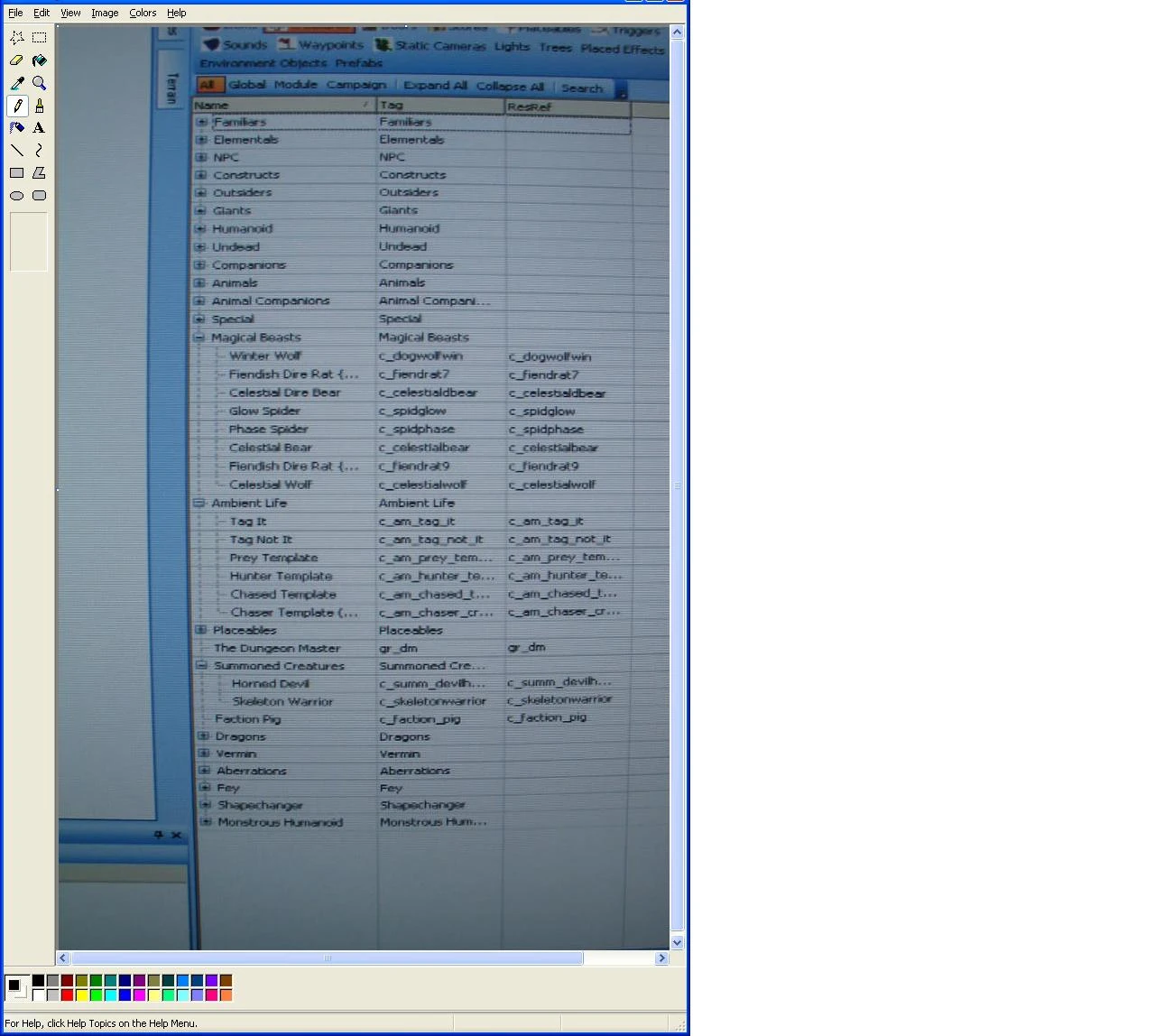Click the c_celestialwolf ResRef cell
1173x1036 pixels.
[x=552, y=485]
